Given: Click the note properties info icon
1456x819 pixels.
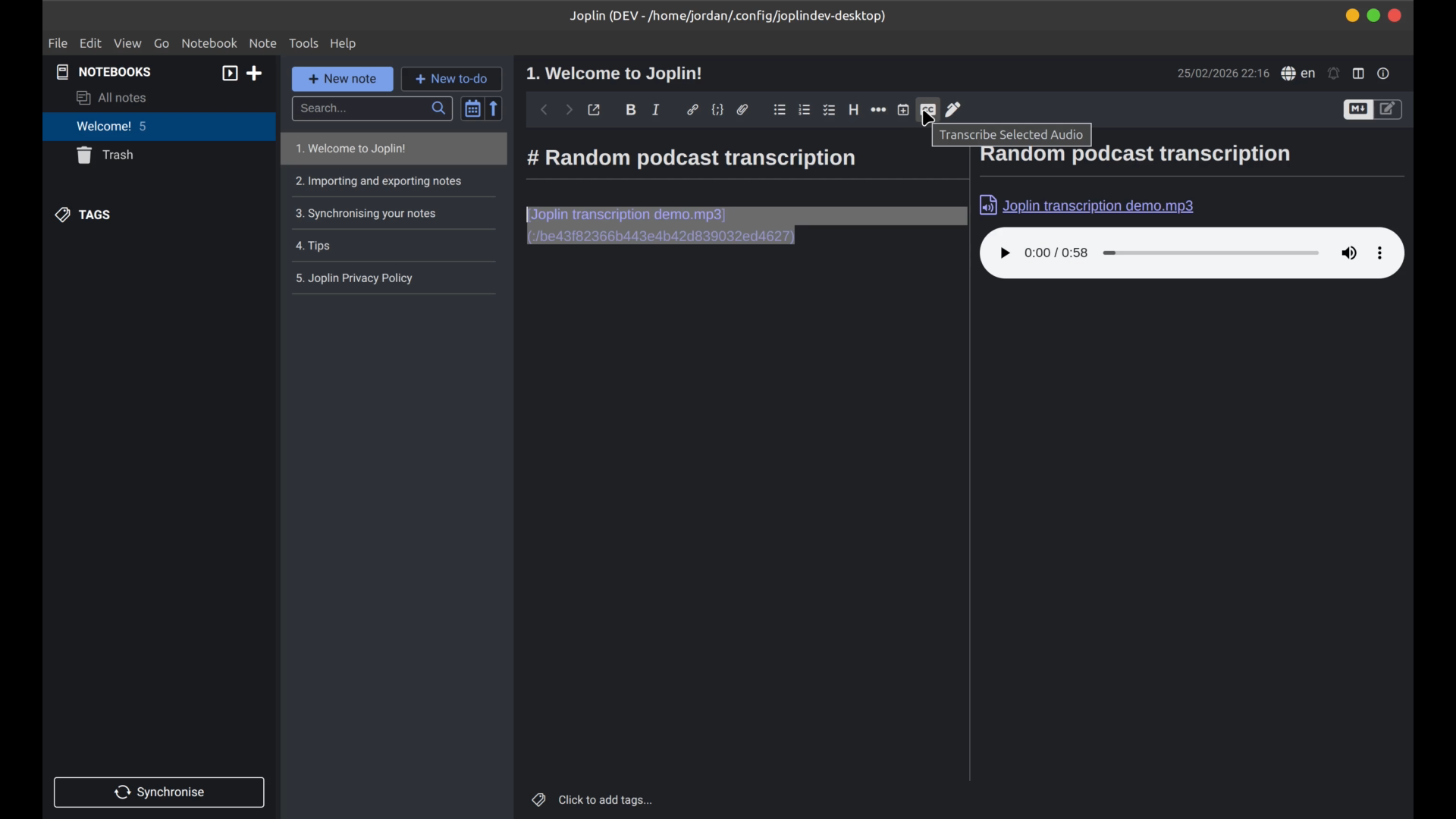Looking at the screenshot, I should pos(1384,74).
